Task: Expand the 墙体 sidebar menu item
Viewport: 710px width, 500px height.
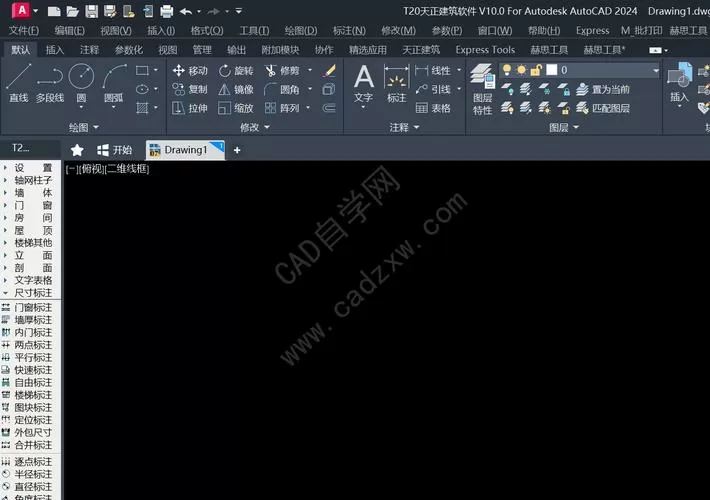Action: tap(31, 192)
